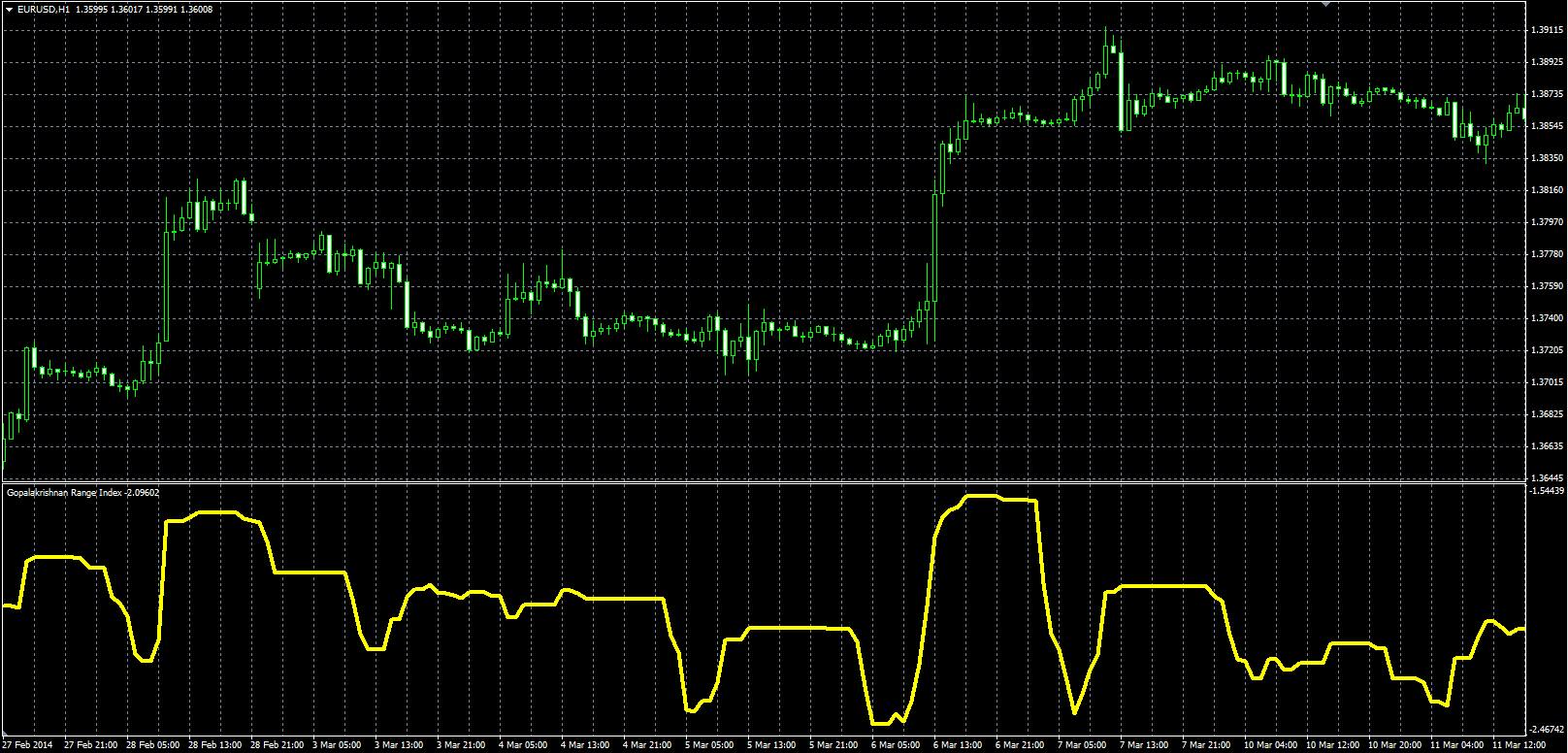The image size is (1568, 753).
Task: Click the 3 Mar 13:00 time label
Action: click(x=399, y=745)
